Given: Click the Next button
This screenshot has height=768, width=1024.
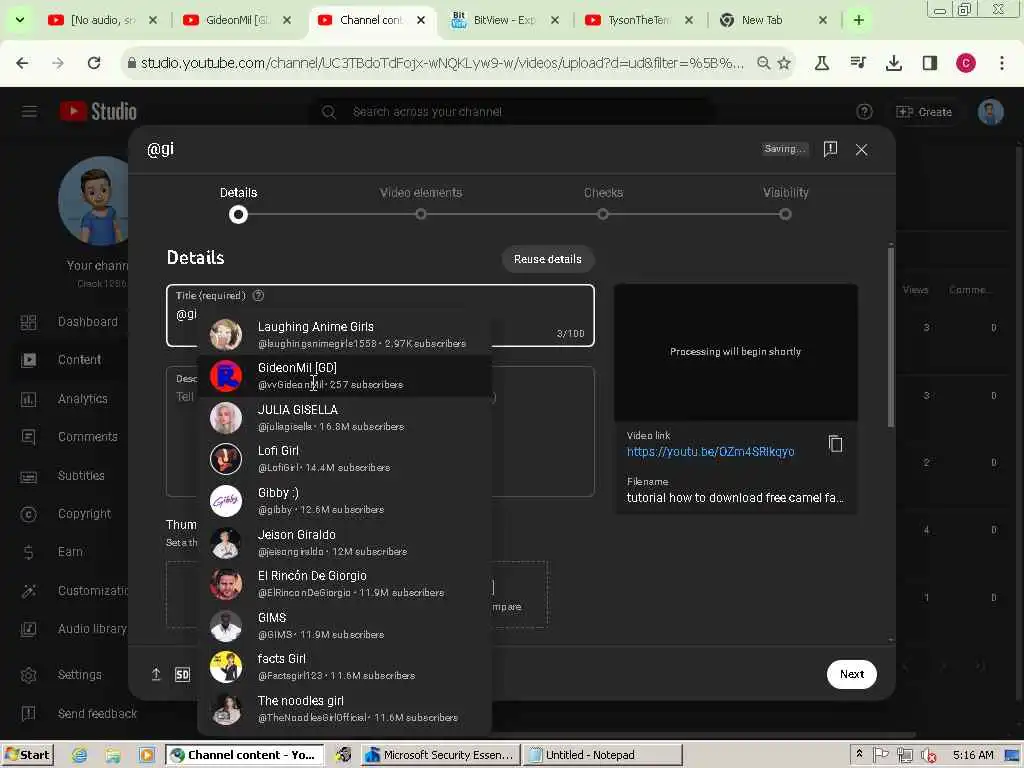Looking at the screenshot, I should [852, 674].
